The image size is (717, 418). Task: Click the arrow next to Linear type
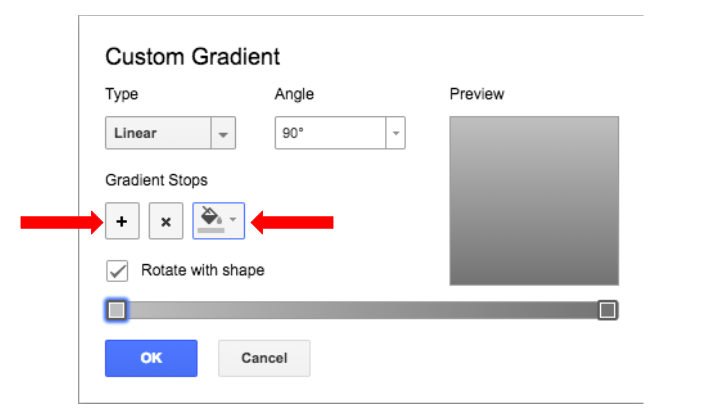coord(223,134)
